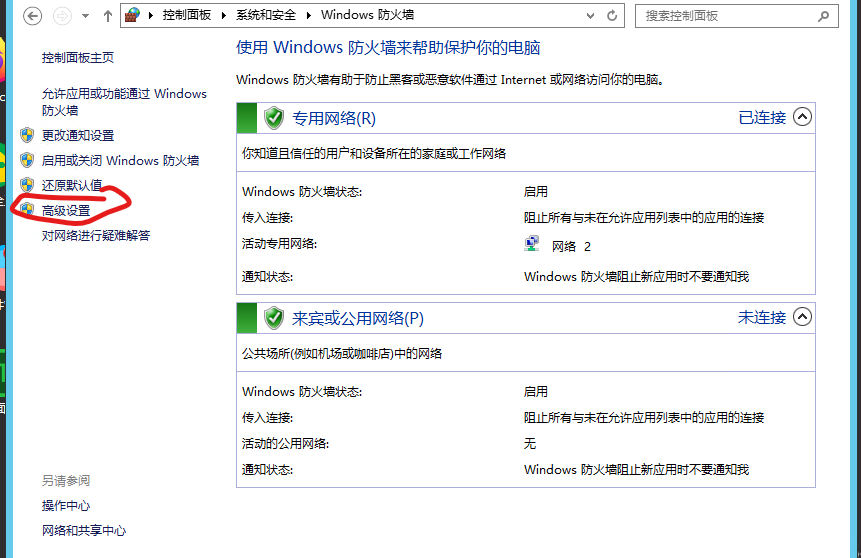Click the green shield icon beside 专用网络(R)

(274, 118)
